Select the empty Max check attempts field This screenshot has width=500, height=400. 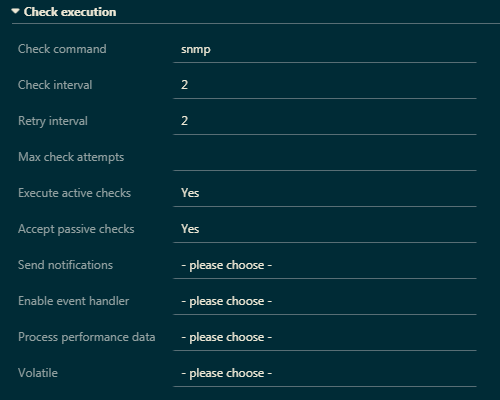coord(325,157)
